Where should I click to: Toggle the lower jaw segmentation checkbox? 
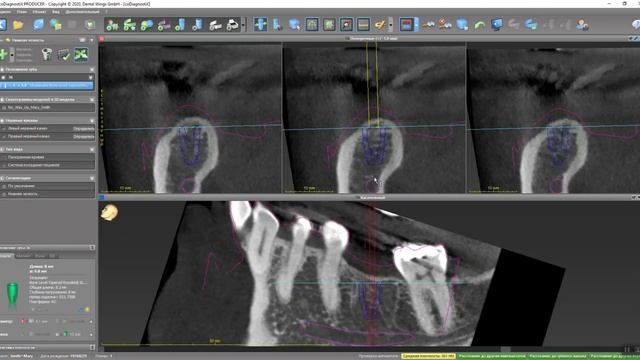pos(4,194)
